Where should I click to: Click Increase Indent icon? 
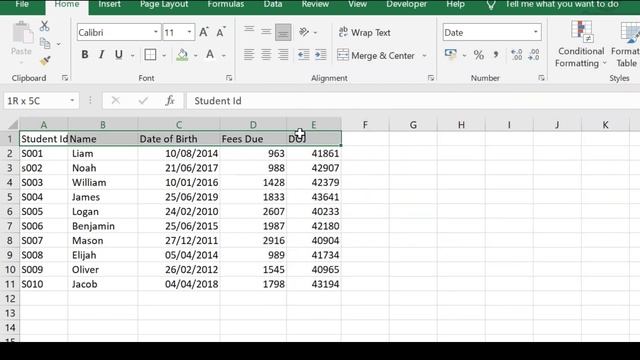tap(321, 55)
